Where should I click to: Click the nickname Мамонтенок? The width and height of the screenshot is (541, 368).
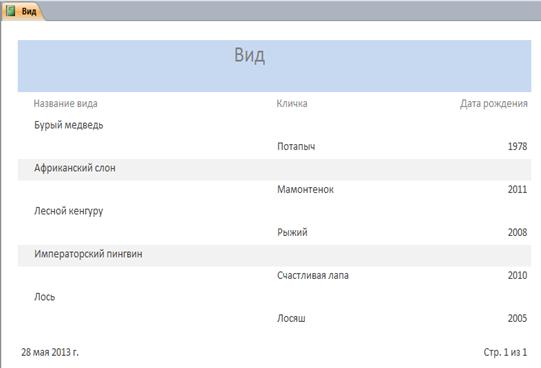305,189
